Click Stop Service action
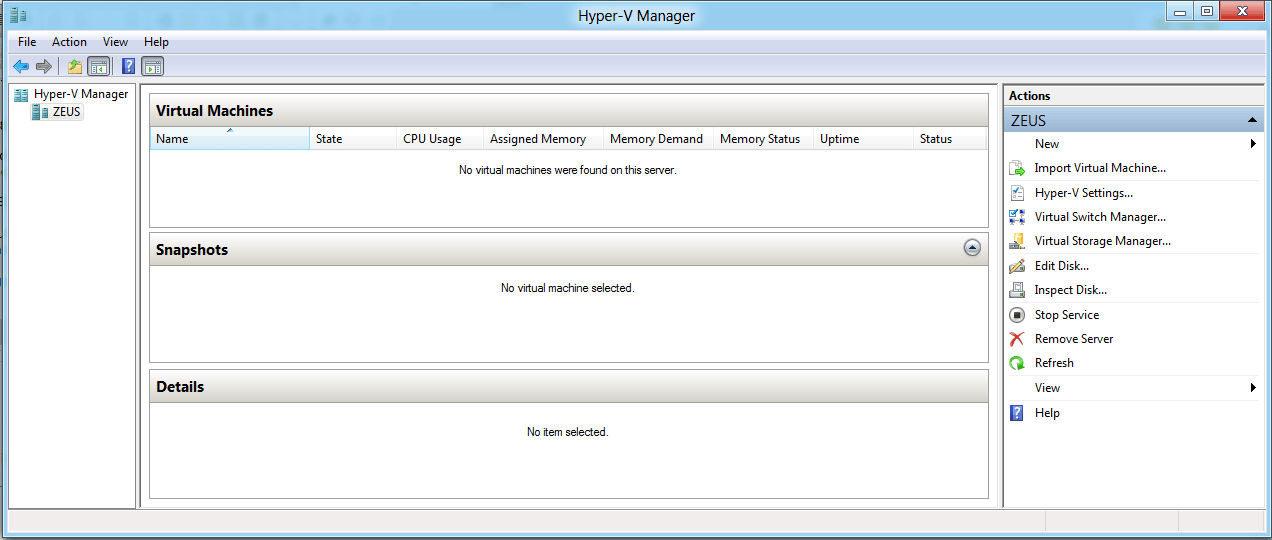Screen dimensions: 1272x540 pyautogui.click(x=1066, y=315)
